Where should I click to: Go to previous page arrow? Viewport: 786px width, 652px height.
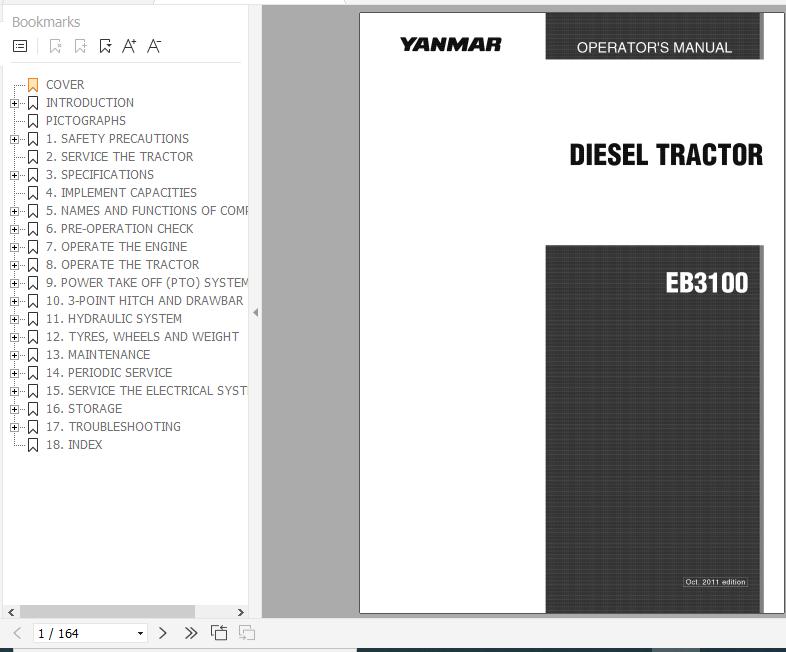[x=18, y=633]
